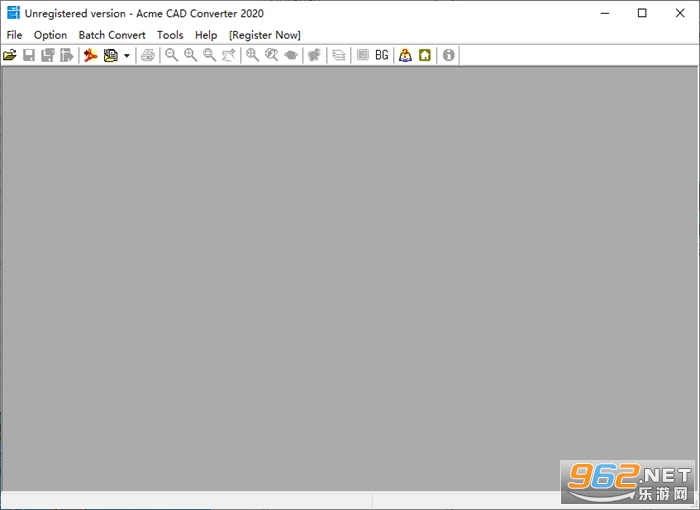The image size is (700, 510).
Task: Close the Acme CAD Converter window
Action: [680, 13]
